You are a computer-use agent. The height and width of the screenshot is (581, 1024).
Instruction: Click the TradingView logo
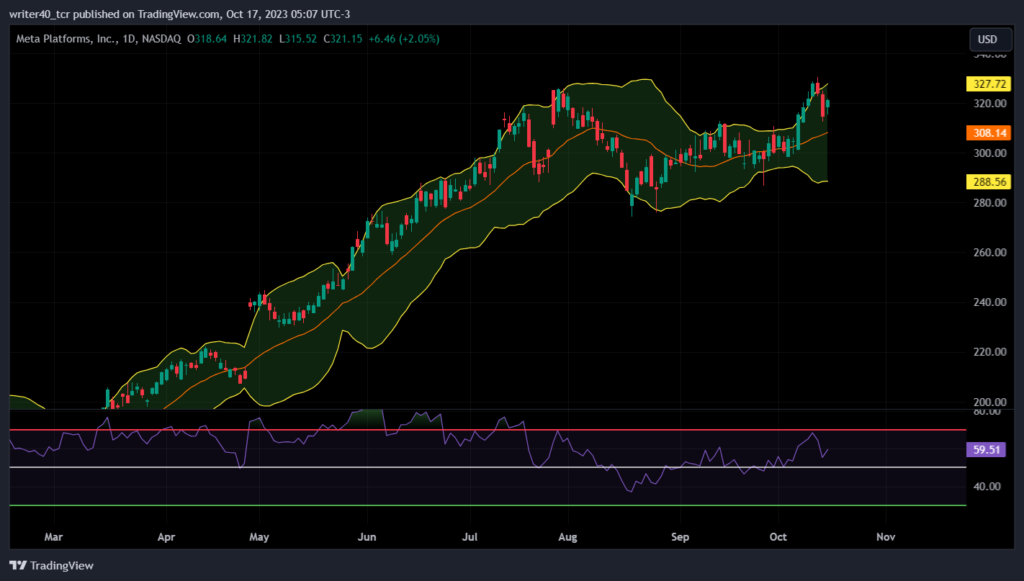click(x=52, y=565)
